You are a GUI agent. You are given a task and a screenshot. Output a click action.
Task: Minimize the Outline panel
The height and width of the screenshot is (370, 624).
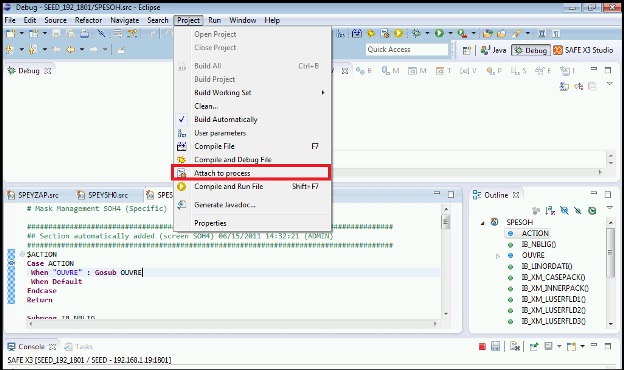594,193
